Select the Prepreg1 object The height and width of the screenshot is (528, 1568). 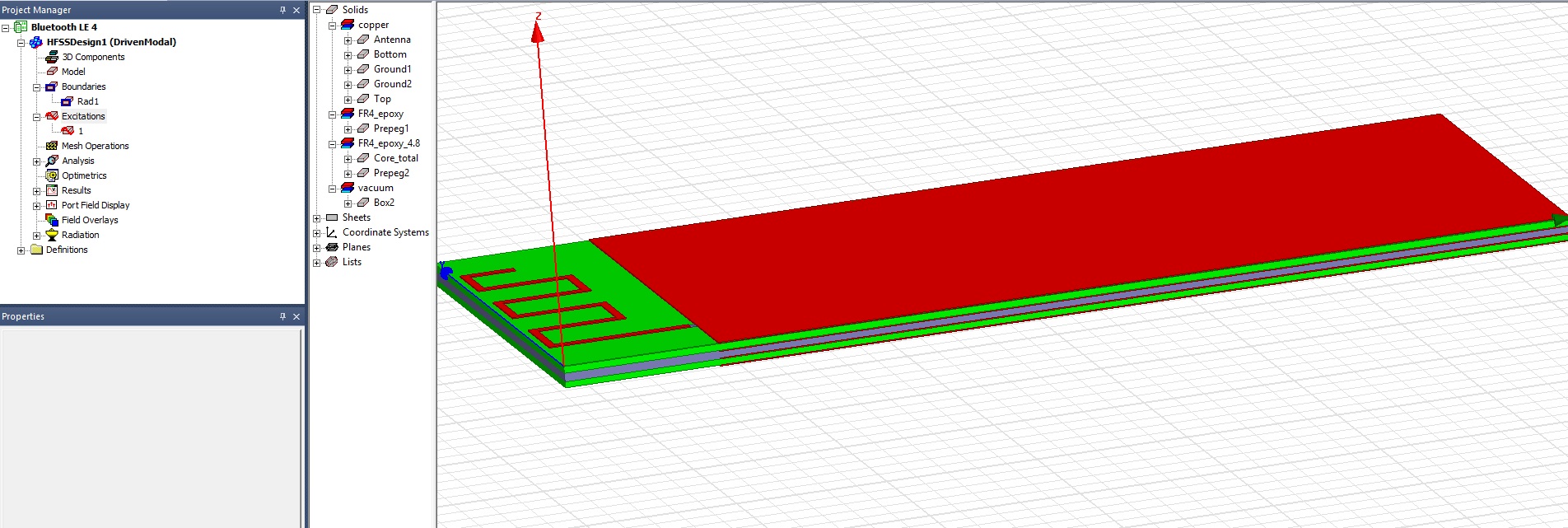pos(391,128)
